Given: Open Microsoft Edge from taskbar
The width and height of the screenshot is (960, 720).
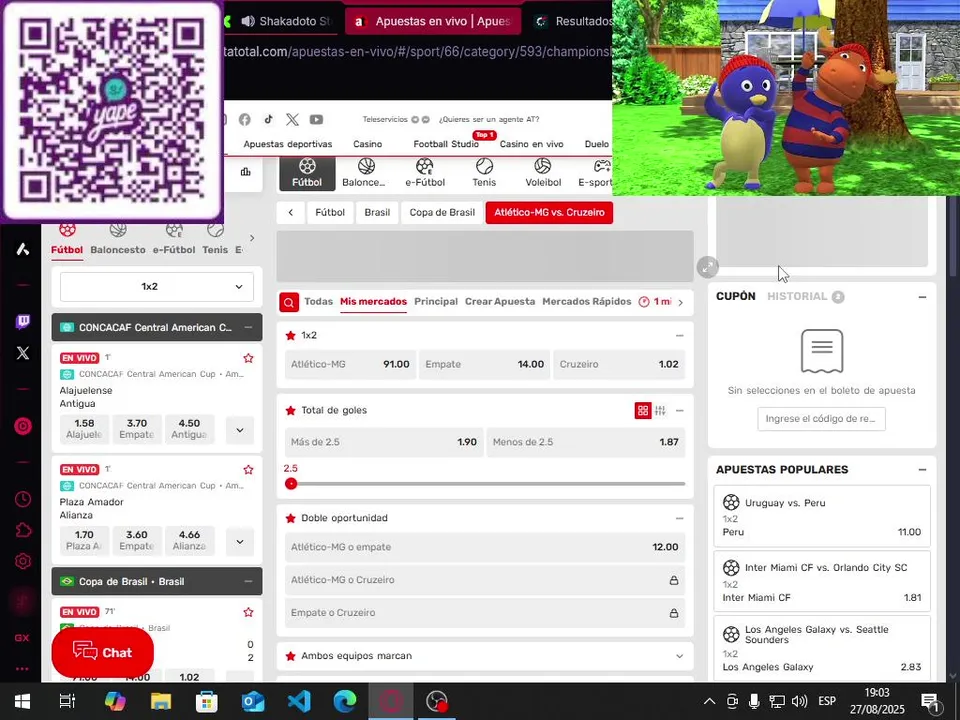Looking at the screenshot, I should [x=345, y=701].
